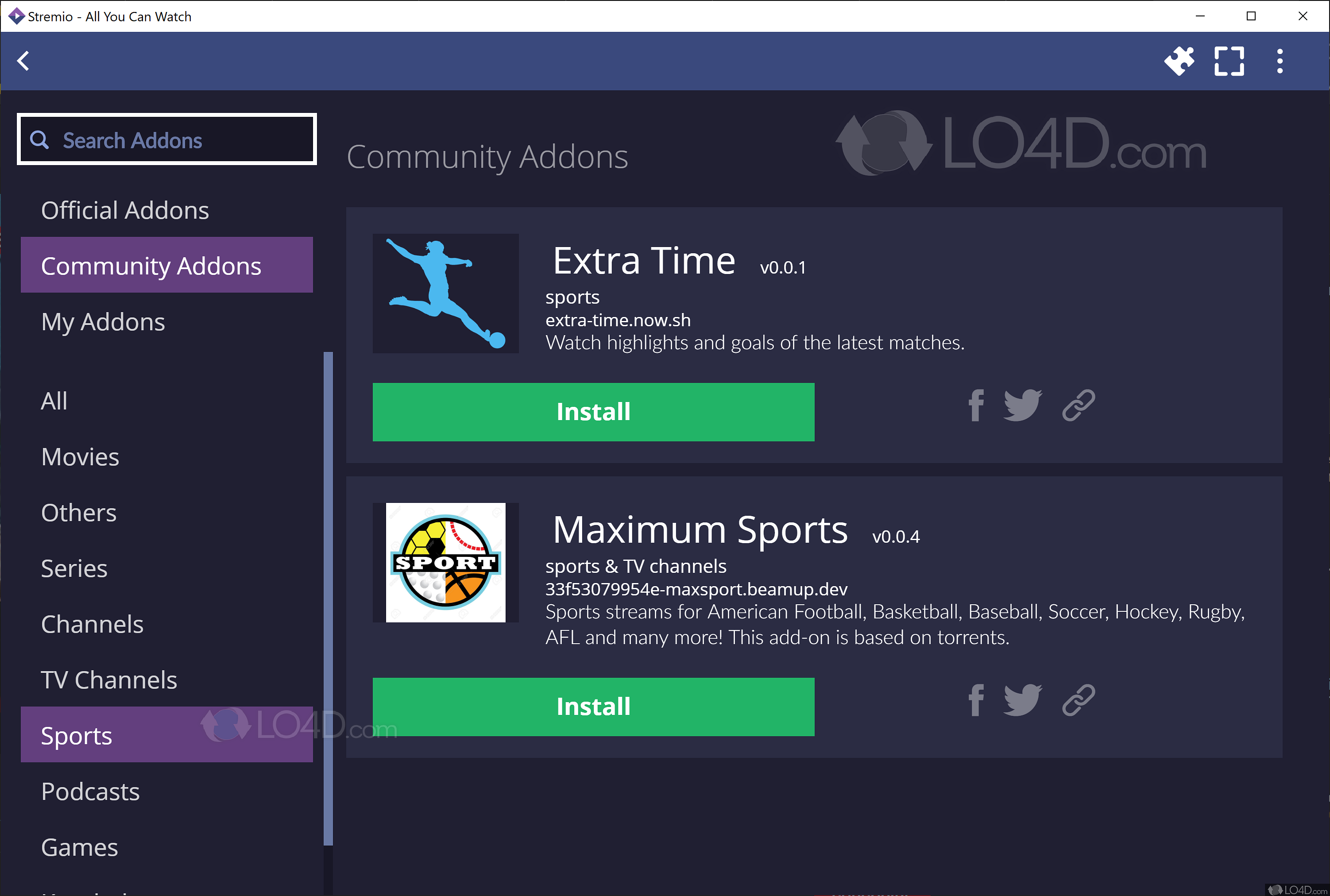Switch to the Official Addons tab
Viewport: 1330px width, 896px height.
pyautogui.click(x=125, y=210)
